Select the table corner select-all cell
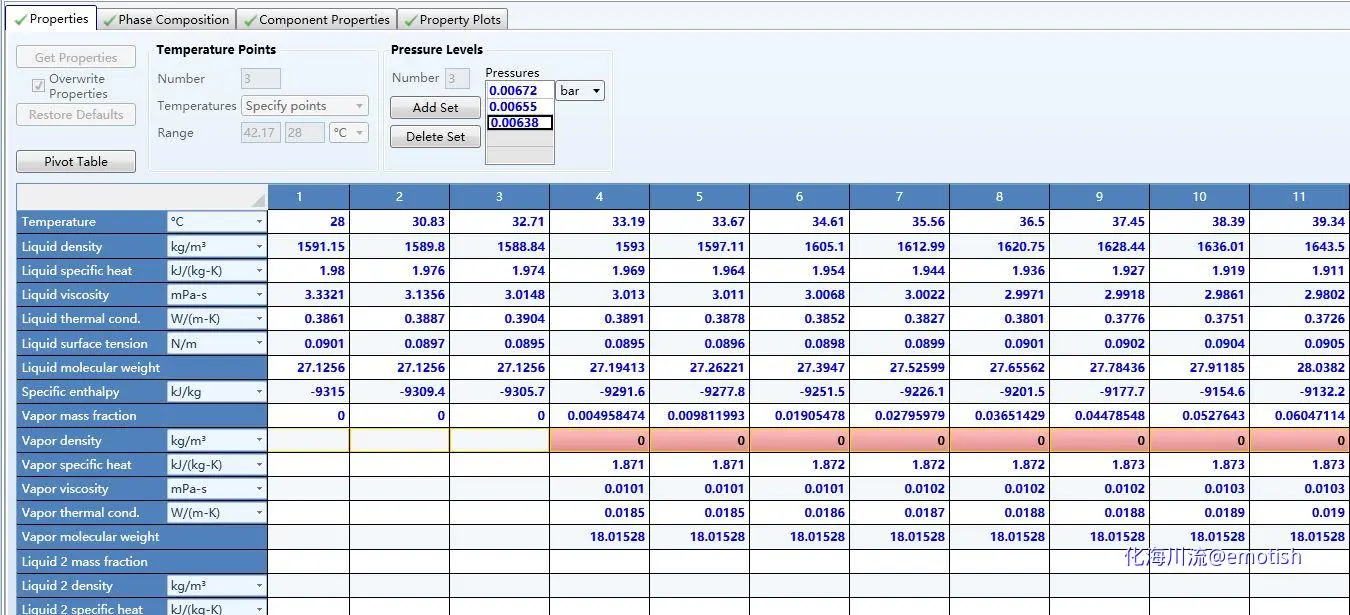Viewport: 1350px width, 615px height. (x=142, y=197)
